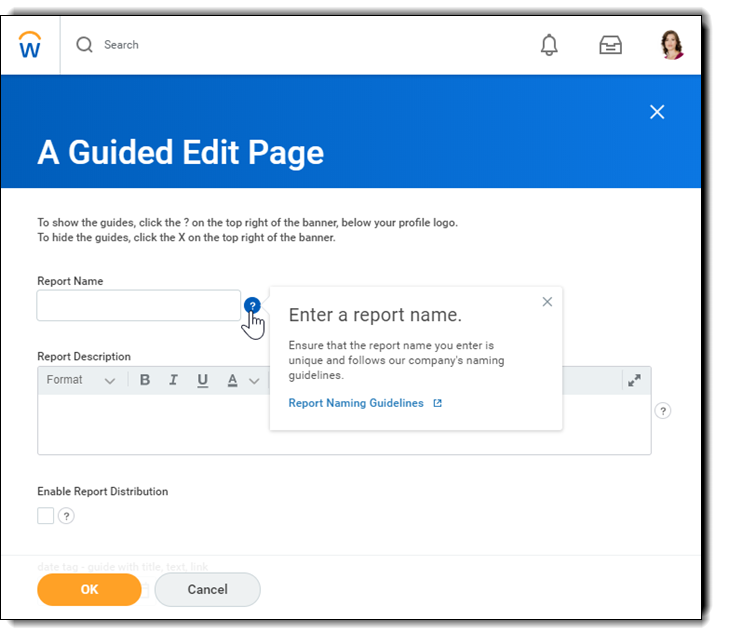Open the inbox tray icon
Image resolution: width=732 pixels, height=635 pixels.
610,45
